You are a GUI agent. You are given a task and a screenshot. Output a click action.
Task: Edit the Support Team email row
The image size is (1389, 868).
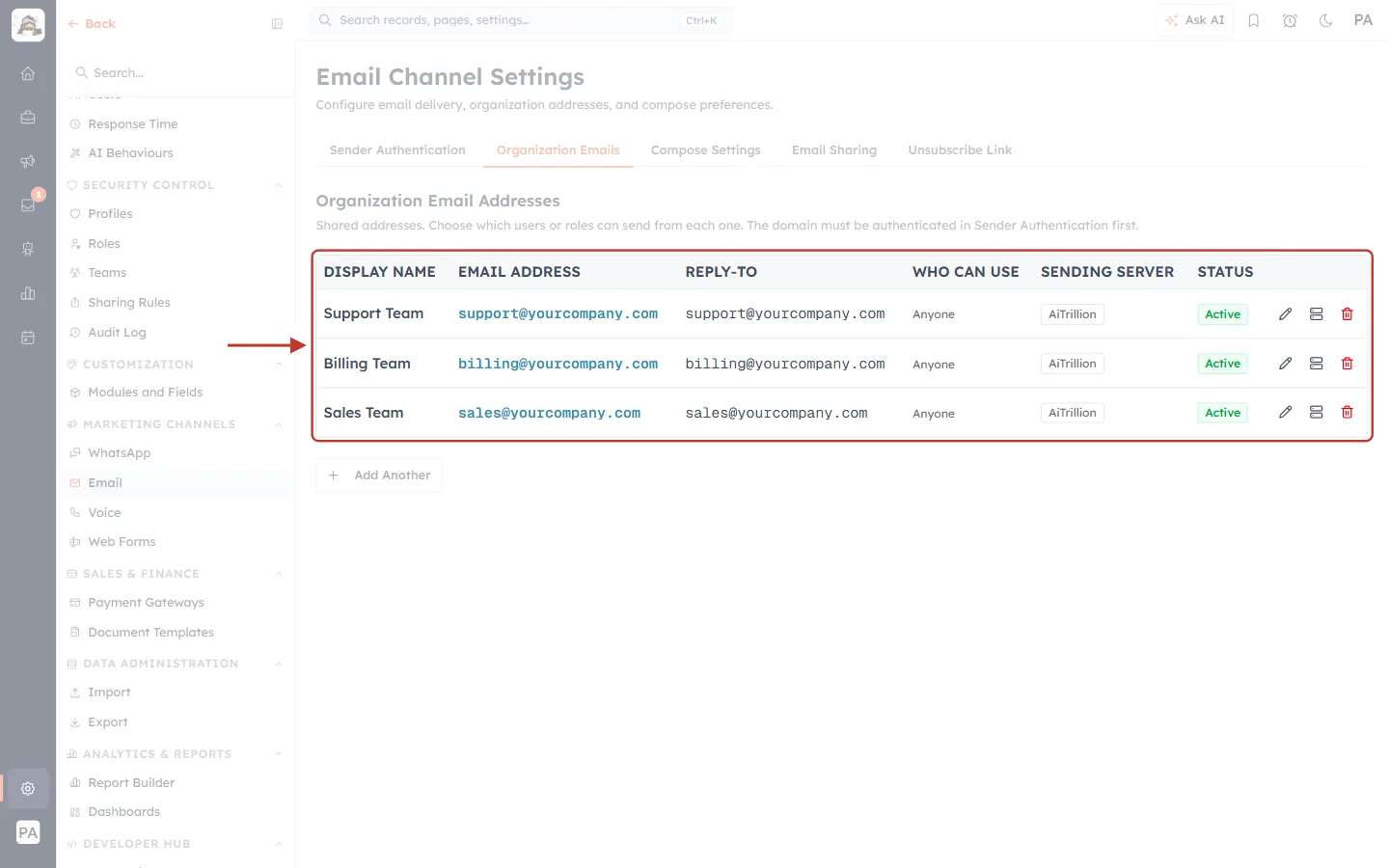coord(1285,314)
